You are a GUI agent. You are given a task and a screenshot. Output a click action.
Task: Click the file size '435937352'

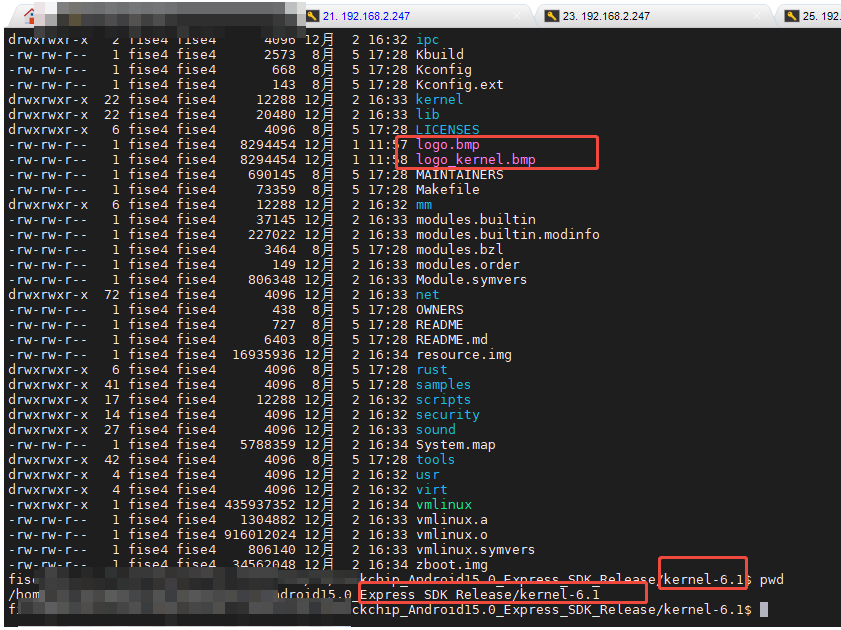pos(260,505)
